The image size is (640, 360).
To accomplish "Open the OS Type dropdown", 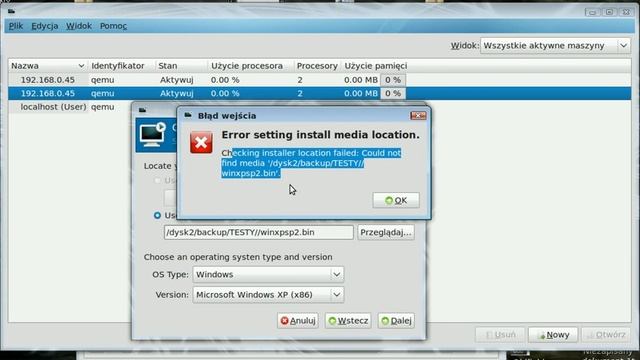I will 268,274.
